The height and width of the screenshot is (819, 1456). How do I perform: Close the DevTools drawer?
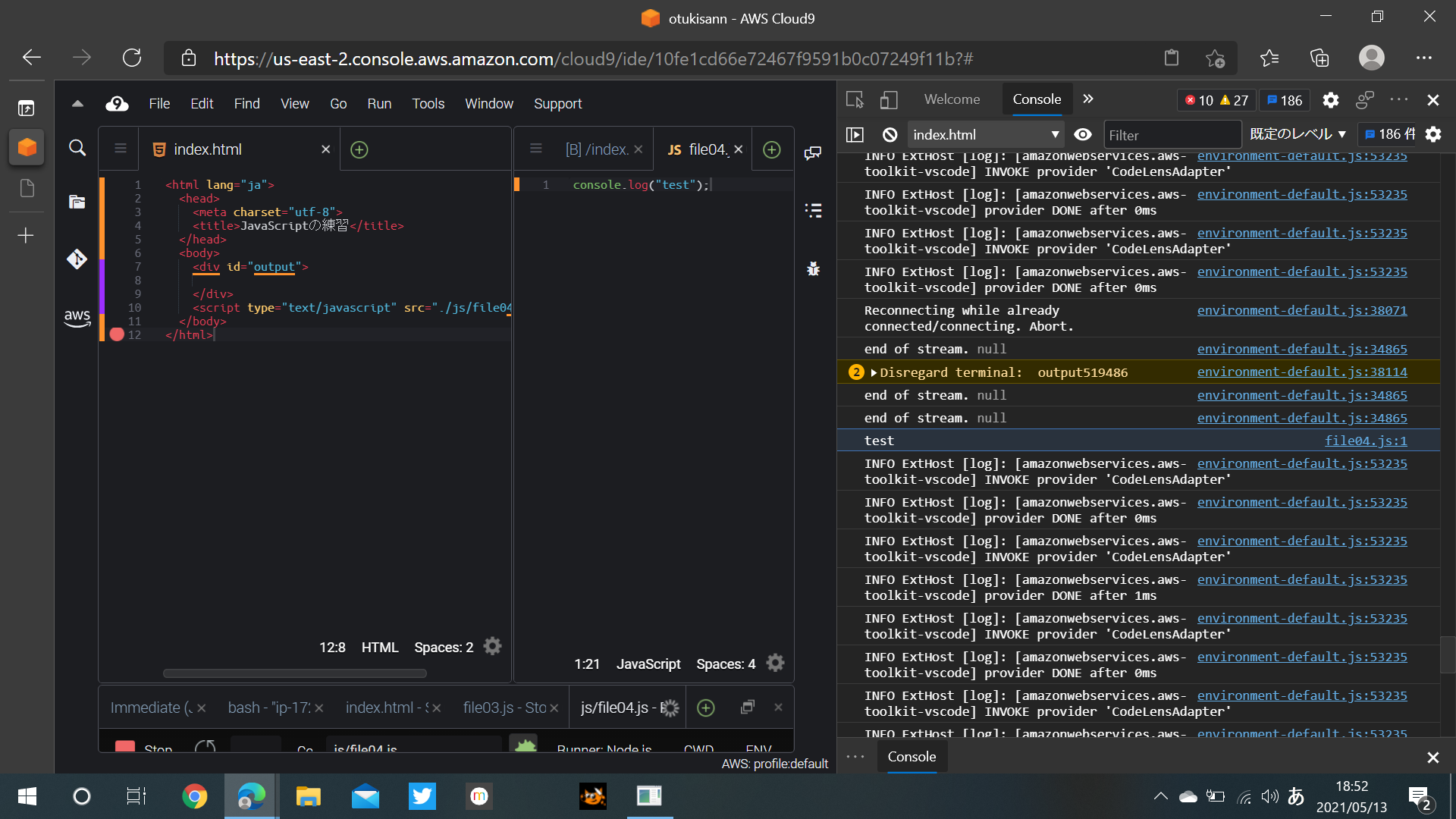(1432, 758)
